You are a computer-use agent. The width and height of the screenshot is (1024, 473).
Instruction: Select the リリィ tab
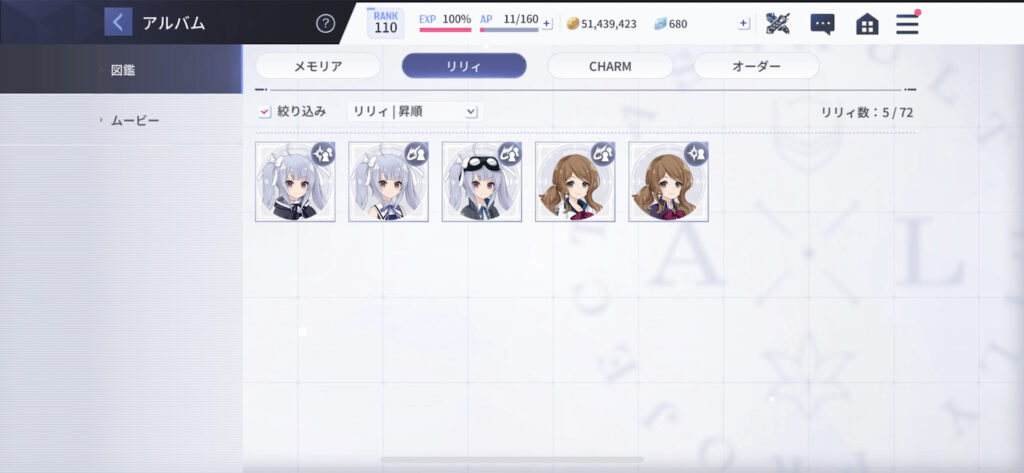pos(464,66)
